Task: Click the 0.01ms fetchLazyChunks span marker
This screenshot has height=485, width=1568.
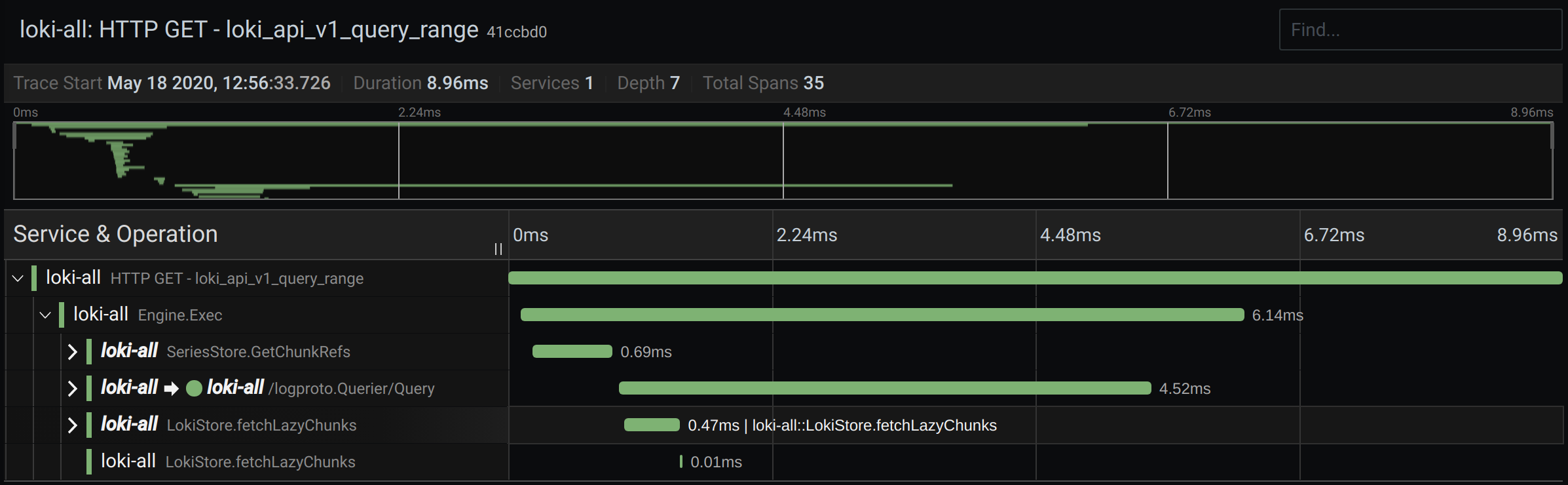Action: pyautogui.click(x=681, y=462)
